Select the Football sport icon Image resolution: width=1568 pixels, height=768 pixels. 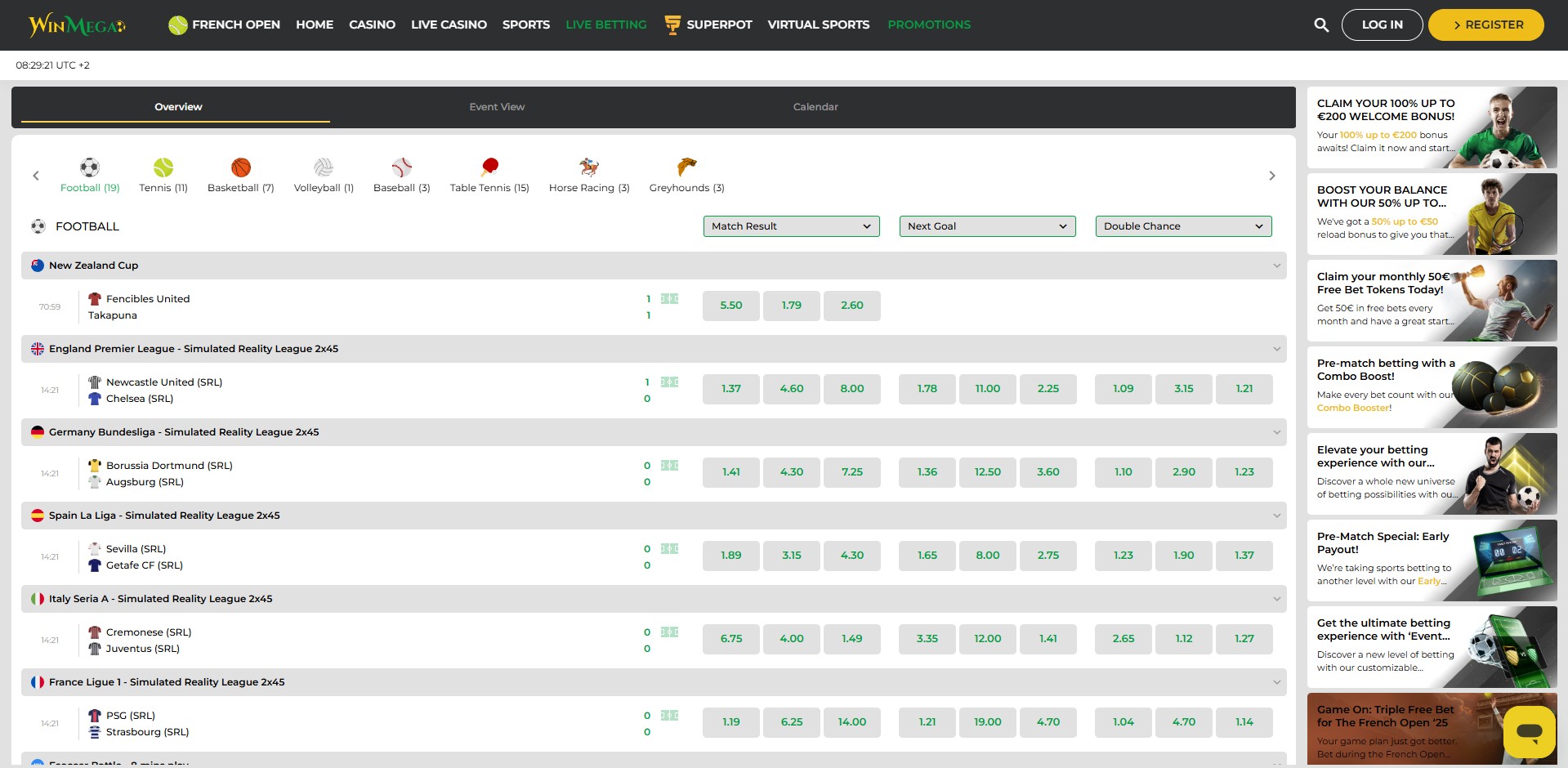click(90, 167)
